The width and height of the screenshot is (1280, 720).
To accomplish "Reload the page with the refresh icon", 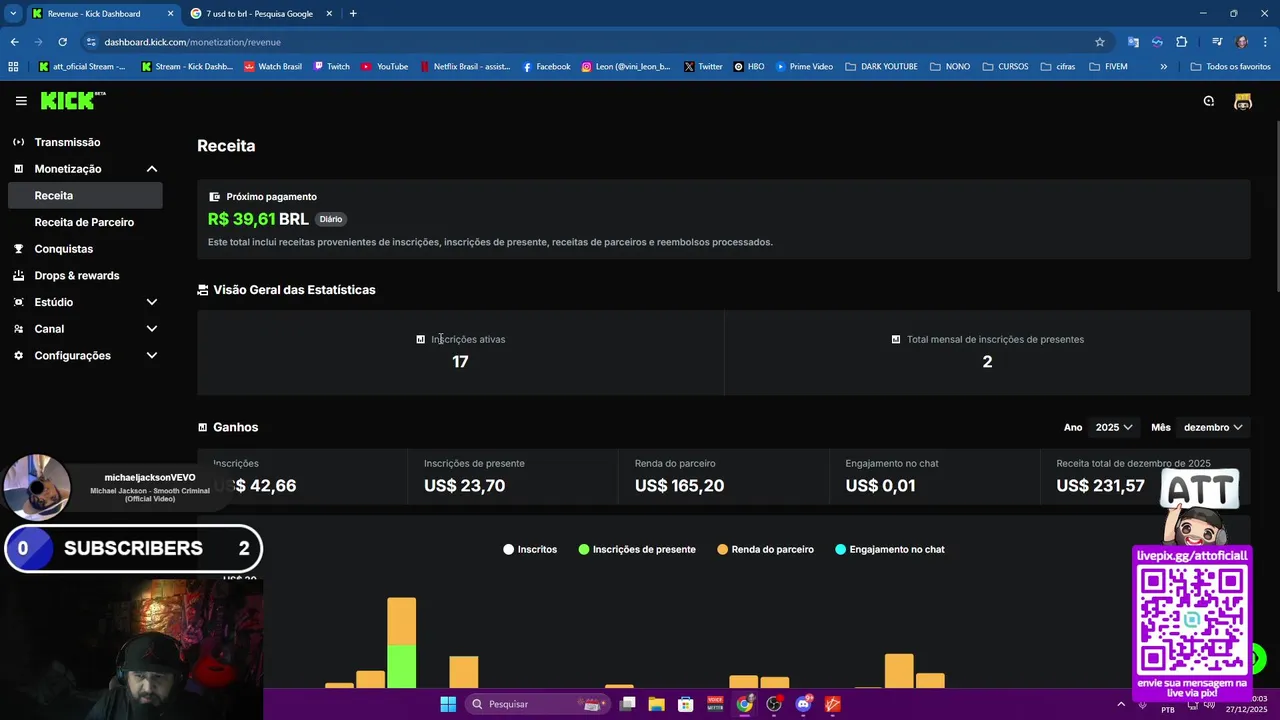I will click(62, 42).
